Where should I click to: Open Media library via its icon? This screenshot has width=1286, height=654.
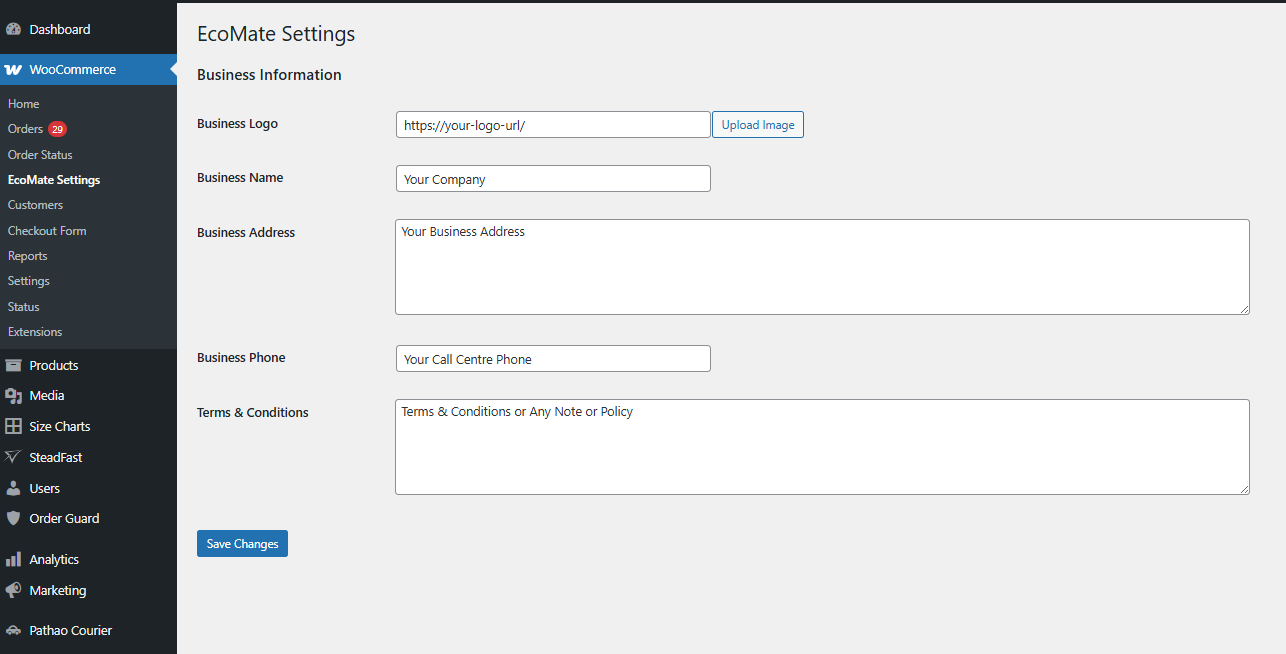(13, 395)
